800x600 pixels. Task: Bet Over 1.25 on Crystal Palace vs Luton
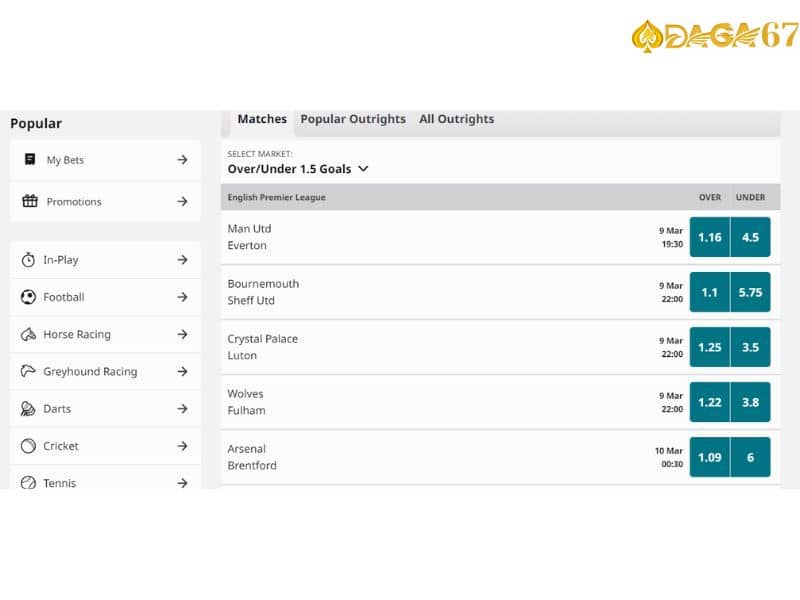pyautogui.click(x=710, y=347)
